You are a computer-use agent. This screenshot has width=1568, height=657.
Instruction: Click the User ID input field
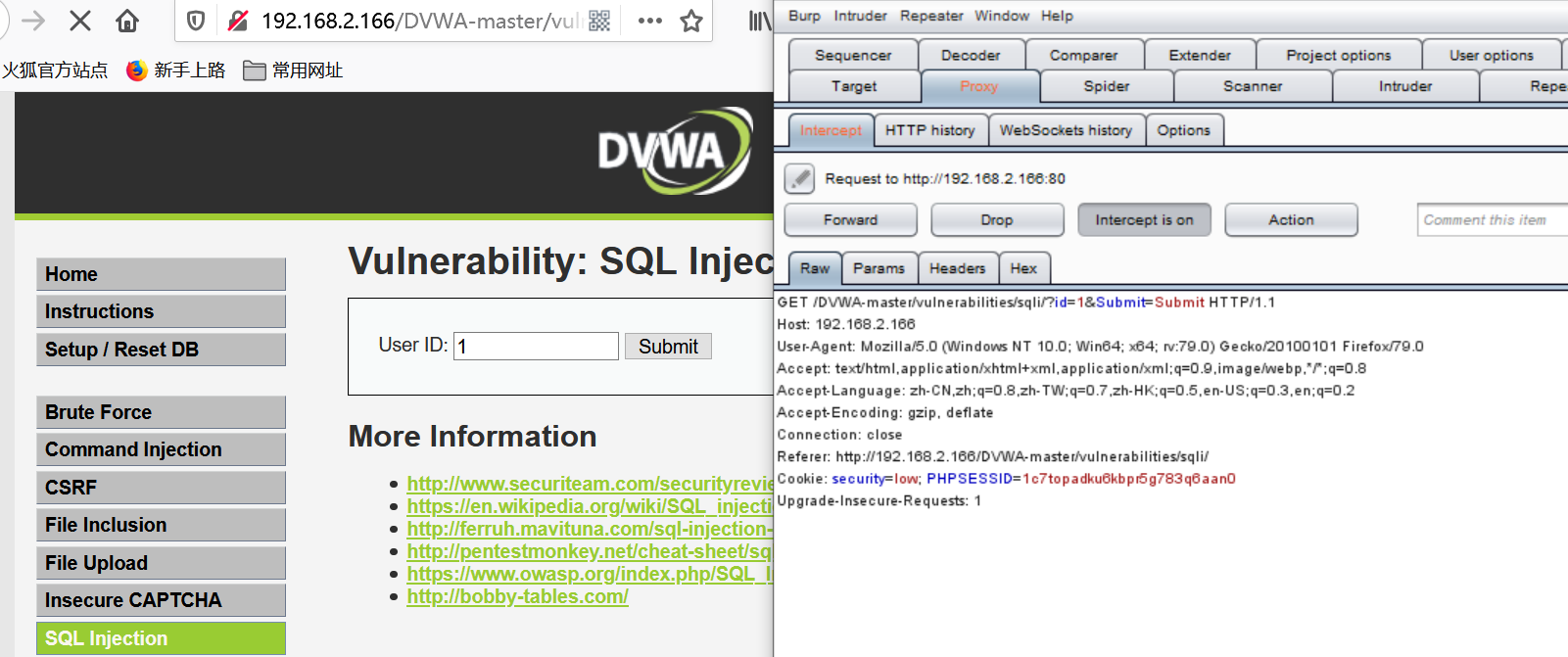(536, 347)
